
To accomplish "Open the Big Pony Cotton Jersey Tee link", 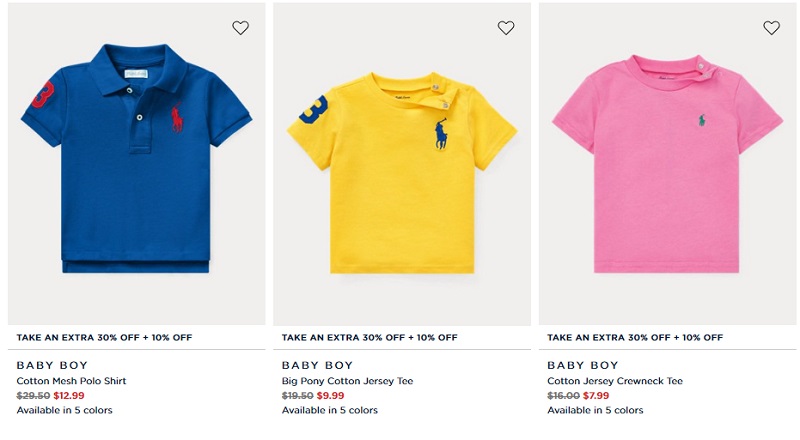I will [x=347, y=381].
